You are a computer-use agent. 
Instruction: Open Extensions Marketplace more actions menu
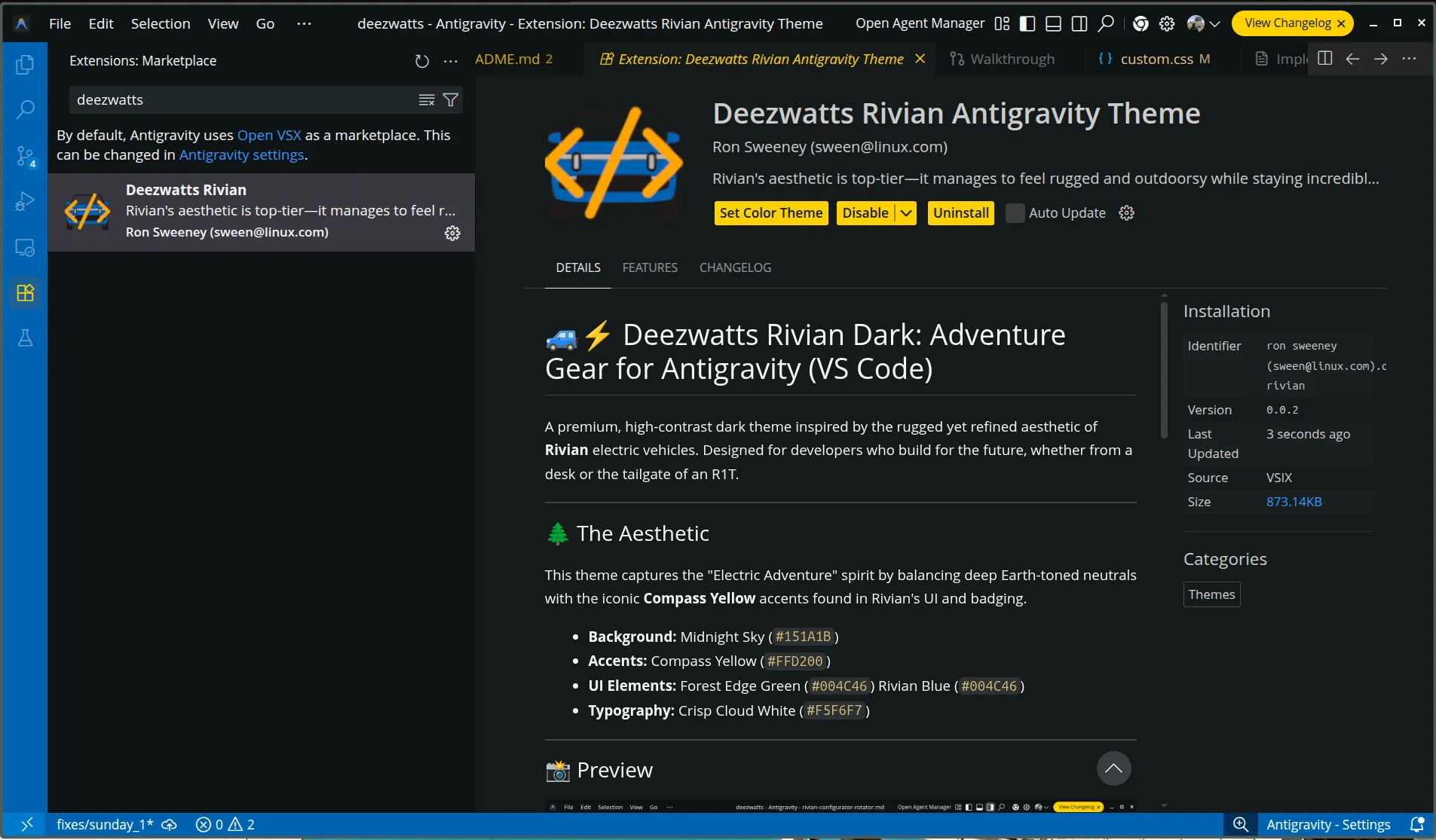coord(451,61)
